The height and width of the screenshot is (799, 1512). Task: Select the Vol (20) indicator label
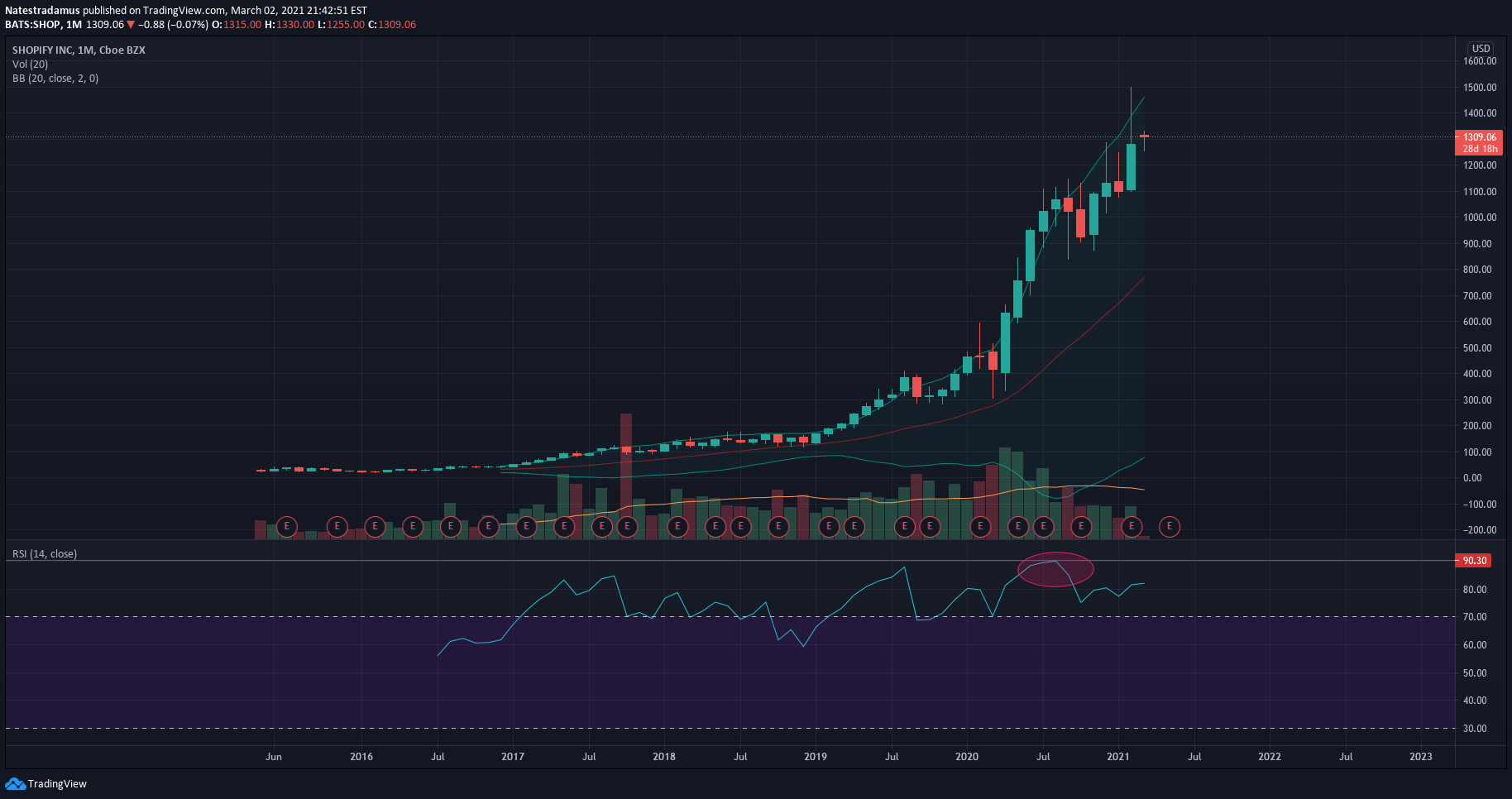pos(30,64)
